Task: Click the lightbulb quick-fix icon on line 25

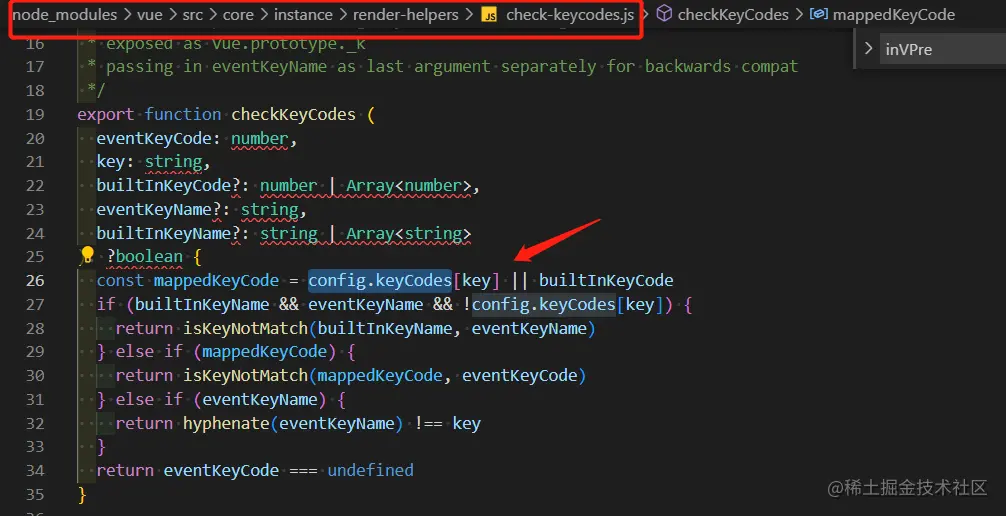Action: point(87,255)
